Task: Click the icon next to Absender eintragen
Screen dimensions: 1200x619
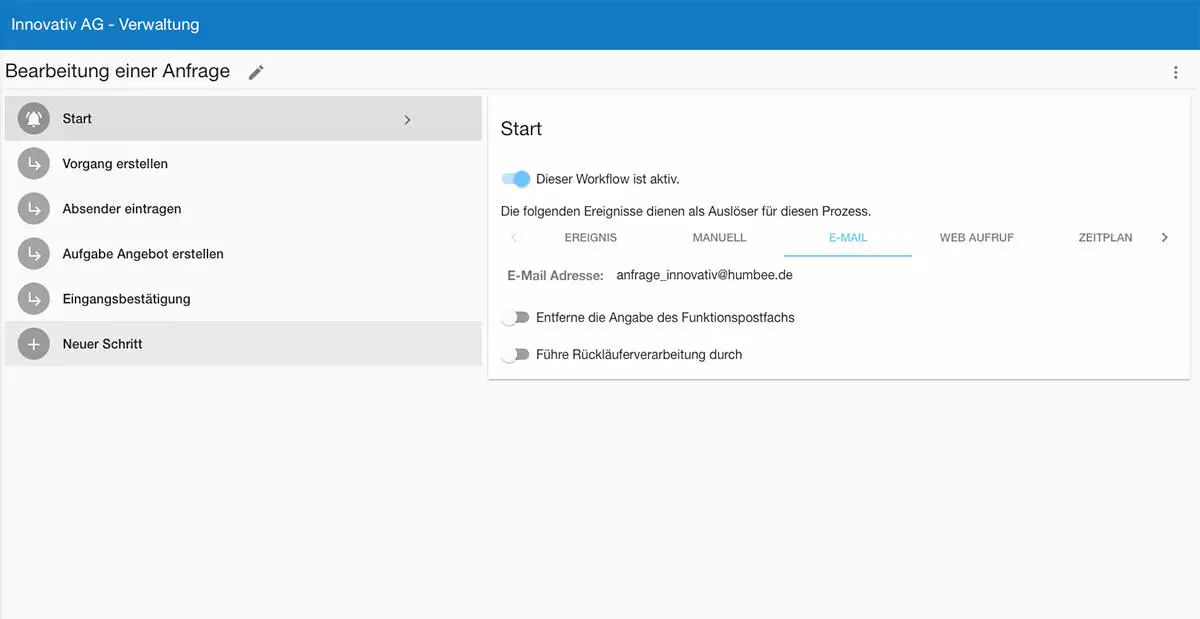Action: 33,208
